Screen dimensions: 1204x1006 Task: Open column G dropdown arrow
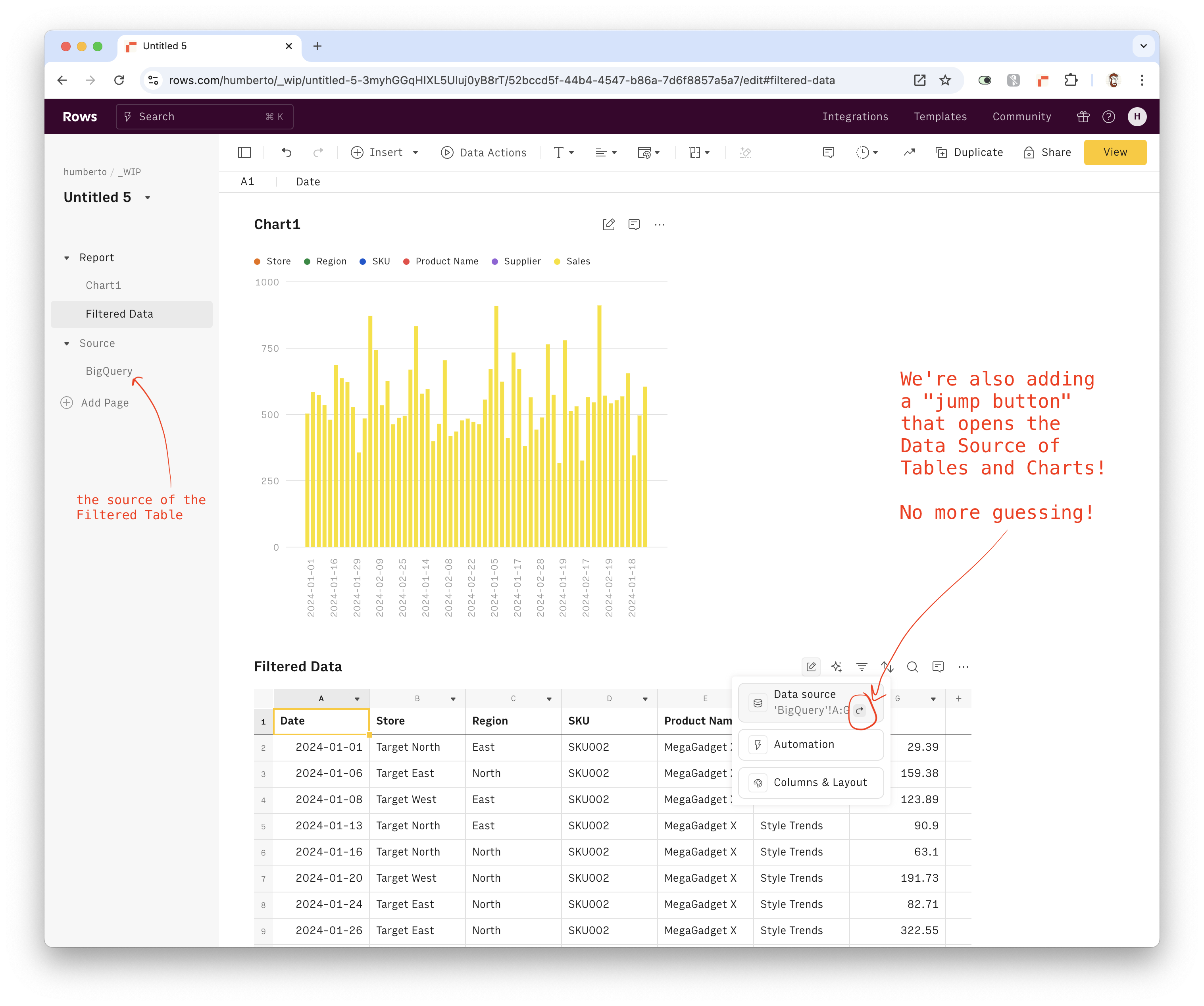933,699
